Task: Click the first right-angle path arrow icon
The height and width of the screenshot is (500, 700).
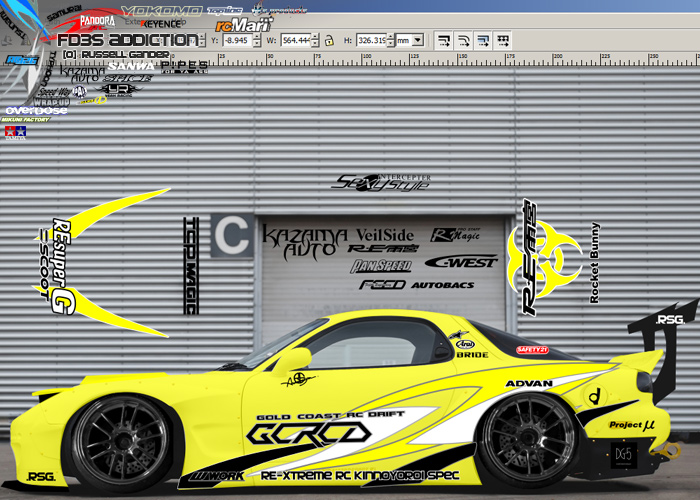Action: [443, 41]
